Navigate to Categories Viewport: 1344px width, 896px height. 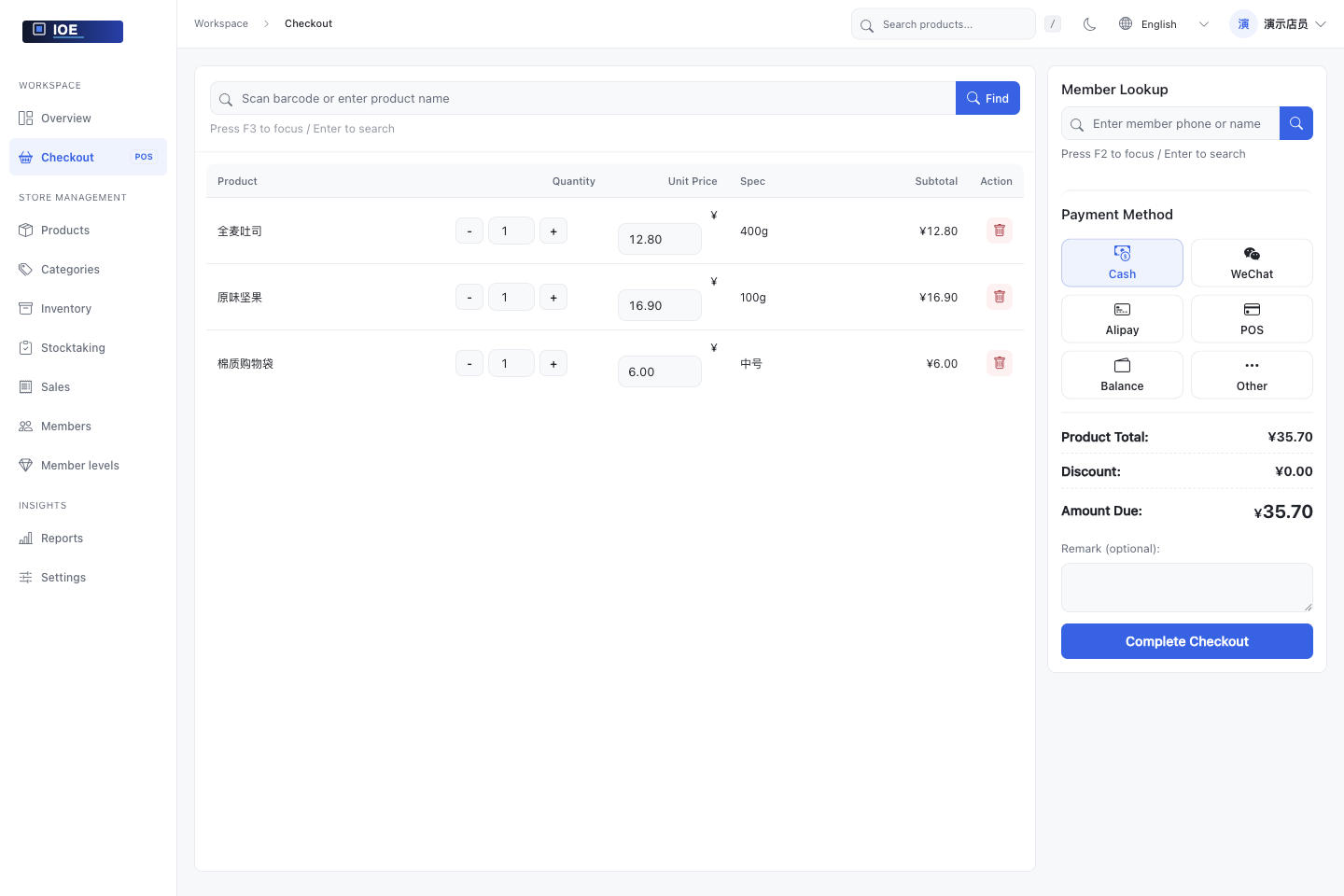pyautogui.click(x=88, y=270)
